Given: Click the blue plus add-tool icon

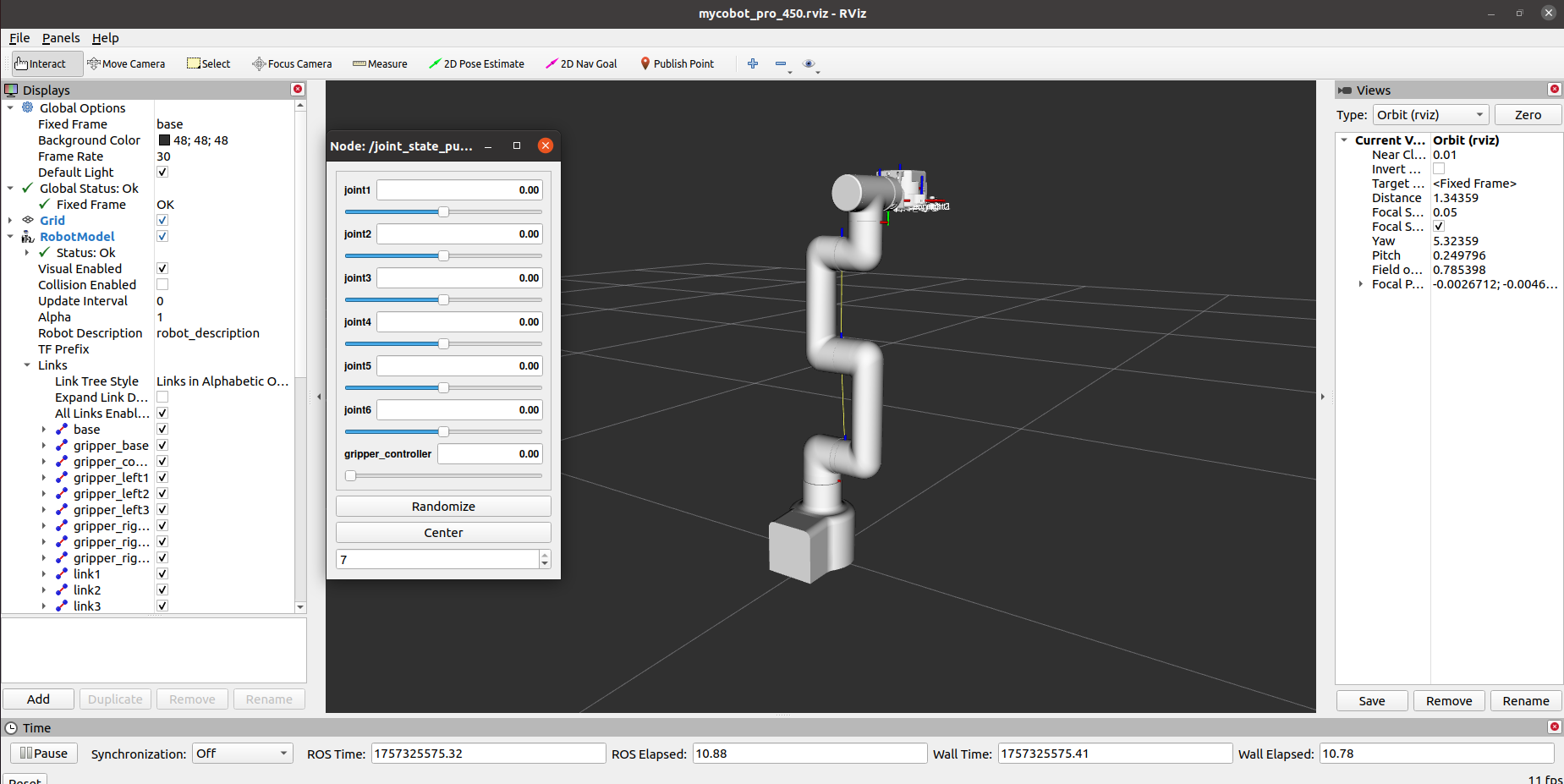Looking at the screenshot, I should pyautogui.click(x=753, y=63).
